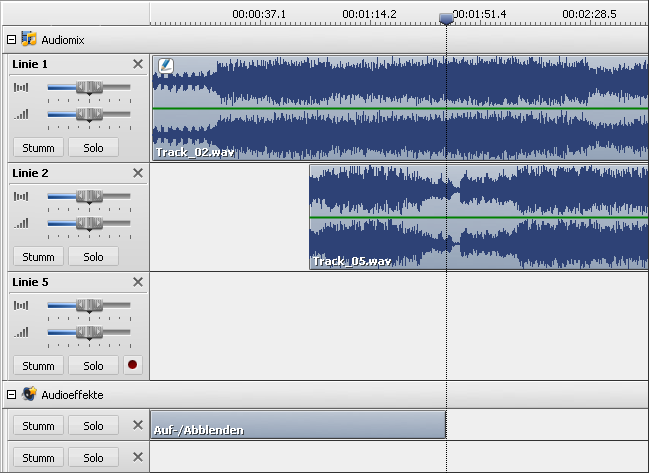Open edit pencil icon on Track_02.wav clip

(166, 65)
